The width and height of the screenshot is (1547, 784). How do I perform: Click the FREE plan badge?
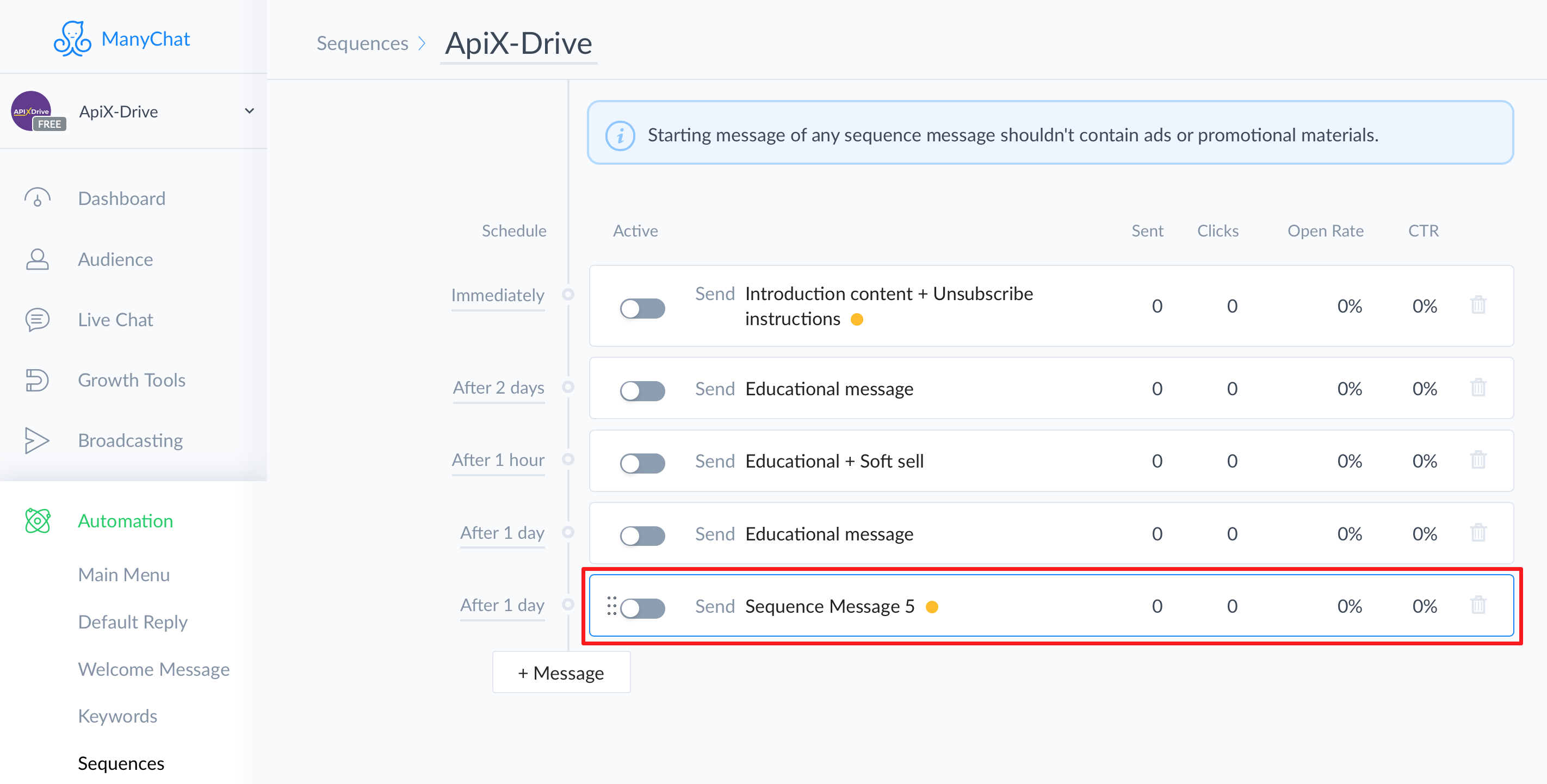pyautogui.click(x=49, y=125)
